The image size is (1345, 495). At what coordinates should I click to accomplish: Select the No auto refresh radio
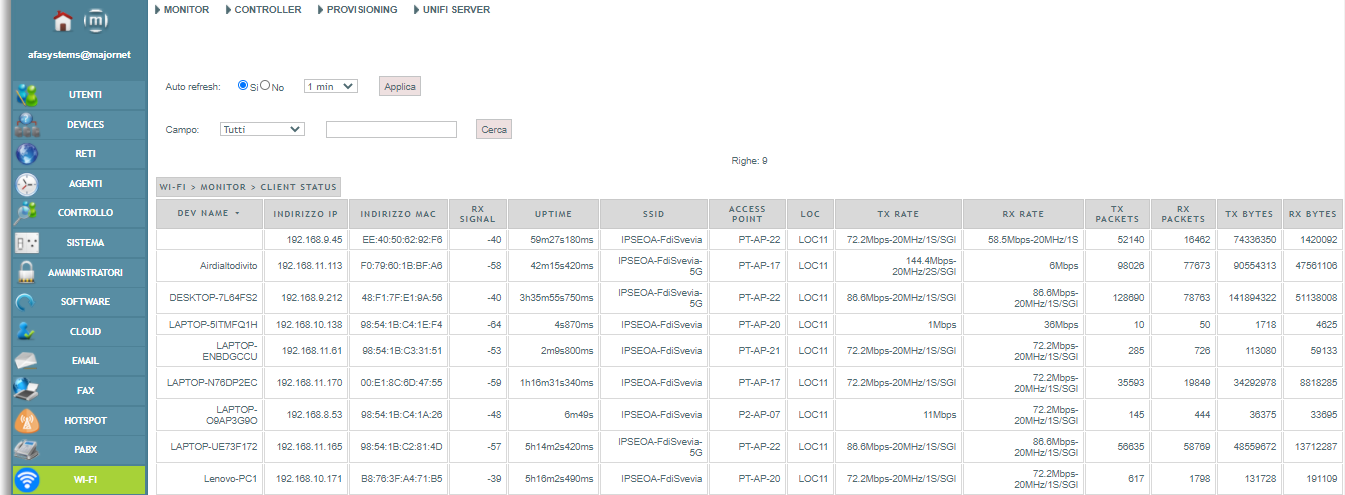(266, 86)
